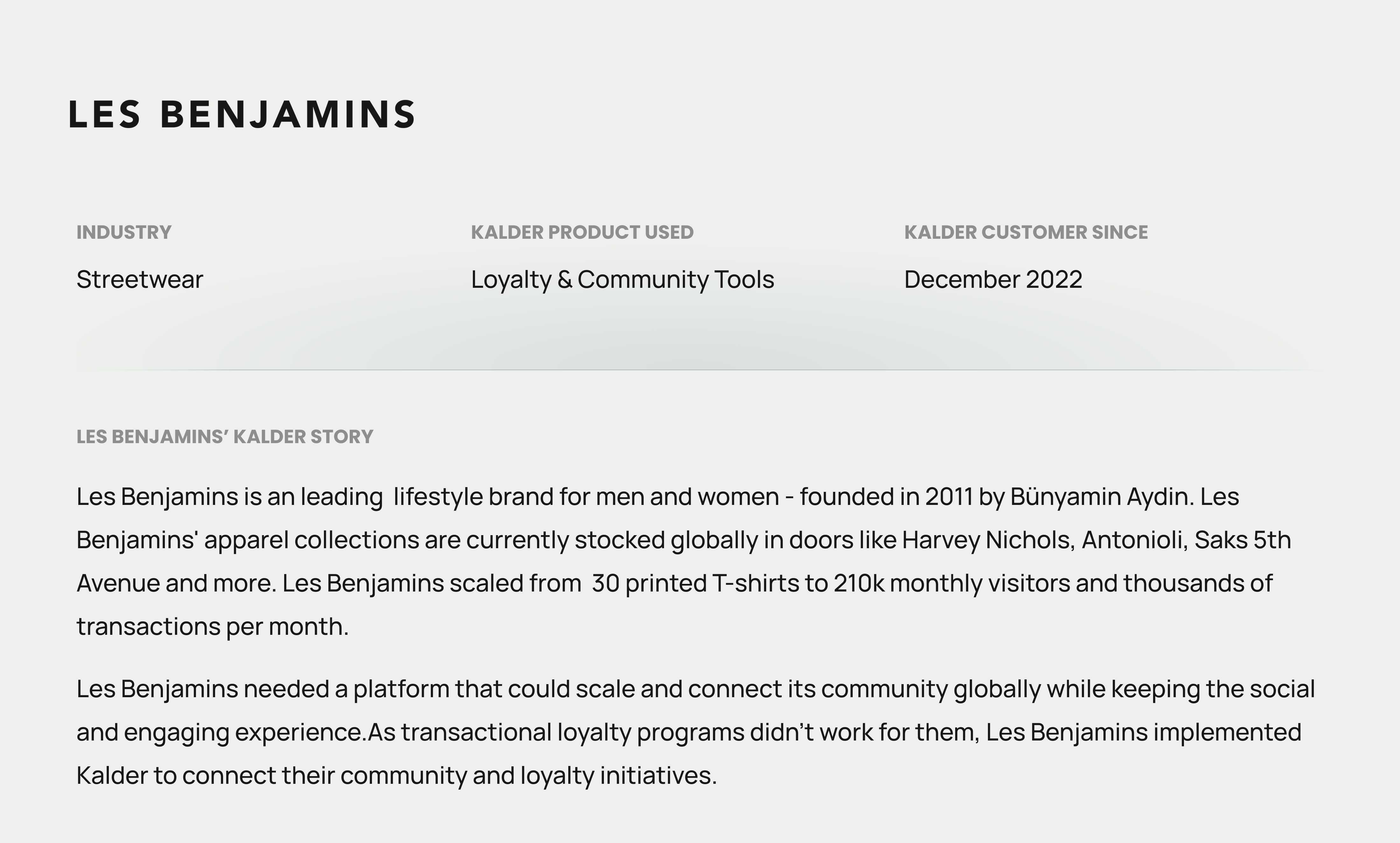Click the Streetwear industry value
This screenshot has height=843, width=1400.
coord(140,280)
